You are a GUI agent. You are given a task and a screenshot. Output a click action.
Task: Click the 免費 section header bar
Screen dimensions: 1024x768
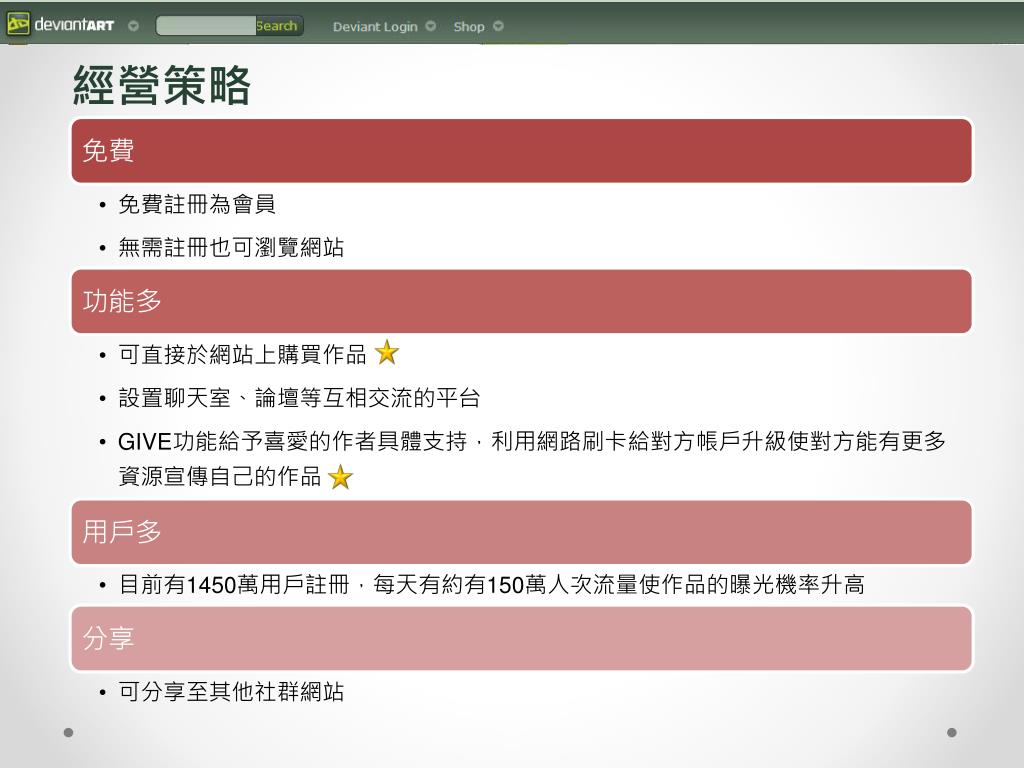coord(521,151)
